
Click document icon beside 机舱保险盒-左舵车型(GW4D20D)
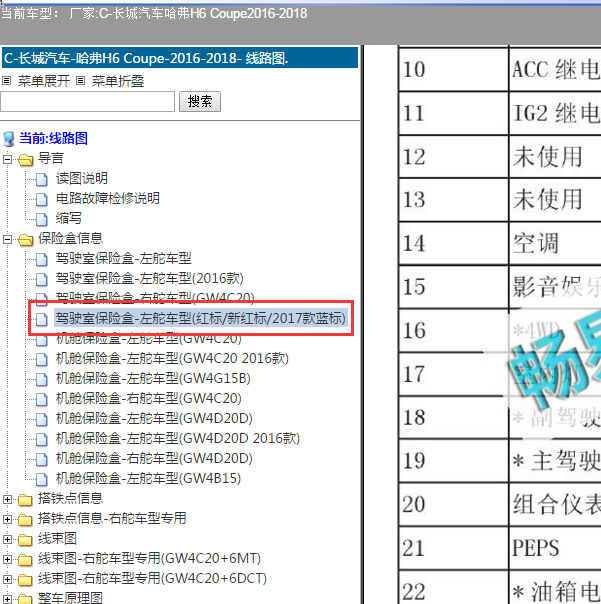click(42, 420)
